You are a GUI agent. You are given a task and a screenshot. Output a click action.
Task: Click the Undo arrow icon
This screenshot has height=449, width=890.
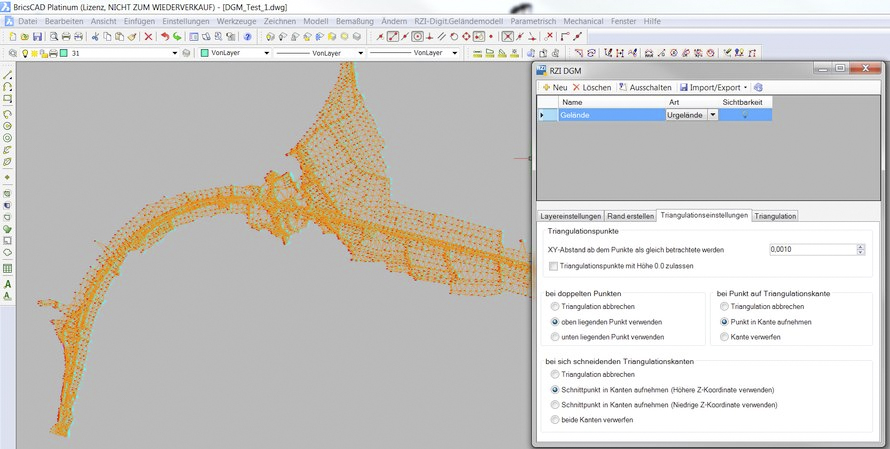click(x=164, y=36)
